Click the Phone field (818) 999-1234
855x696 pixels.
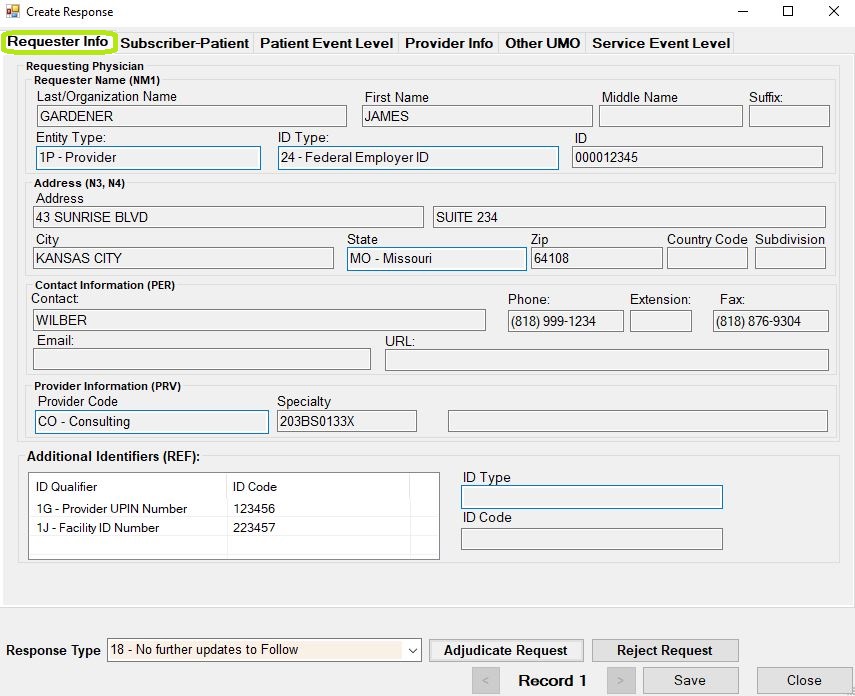coord(566,321)
